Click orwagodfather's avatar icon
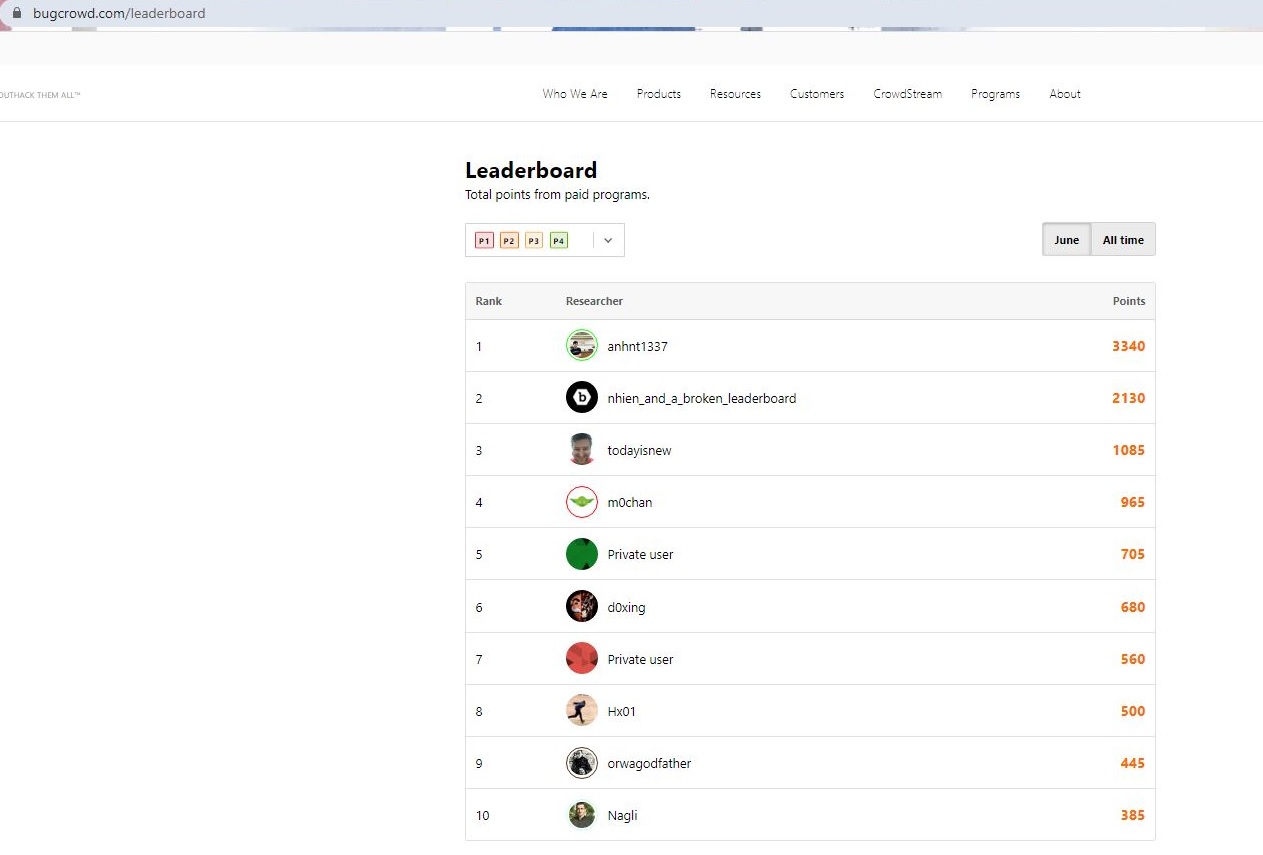Viewport: 1263px width, 855px height. pyautogui.click(x=581, y=763)
